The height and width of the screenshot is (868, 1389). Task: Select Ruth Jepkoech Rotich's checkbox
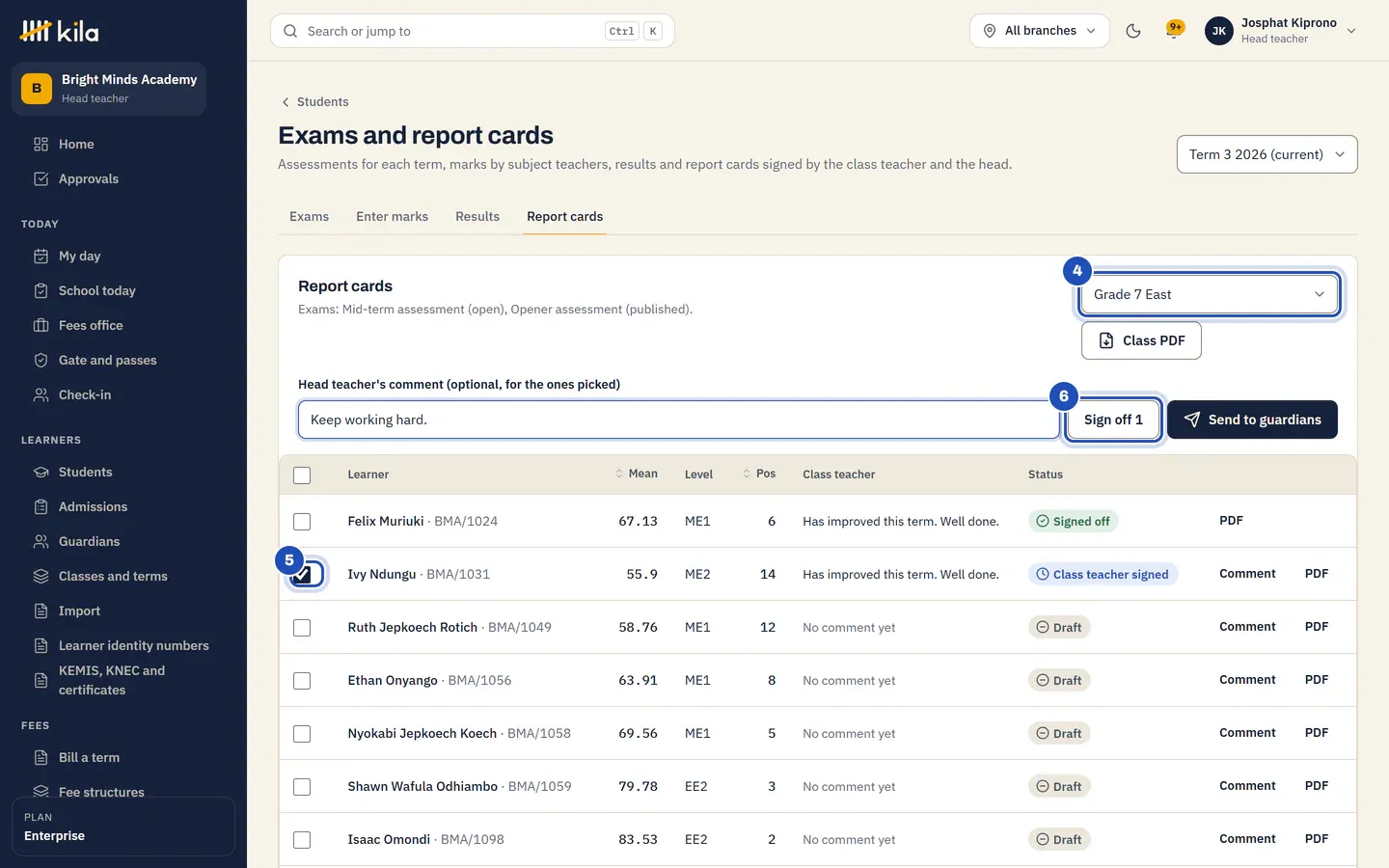tap(302, 628)
